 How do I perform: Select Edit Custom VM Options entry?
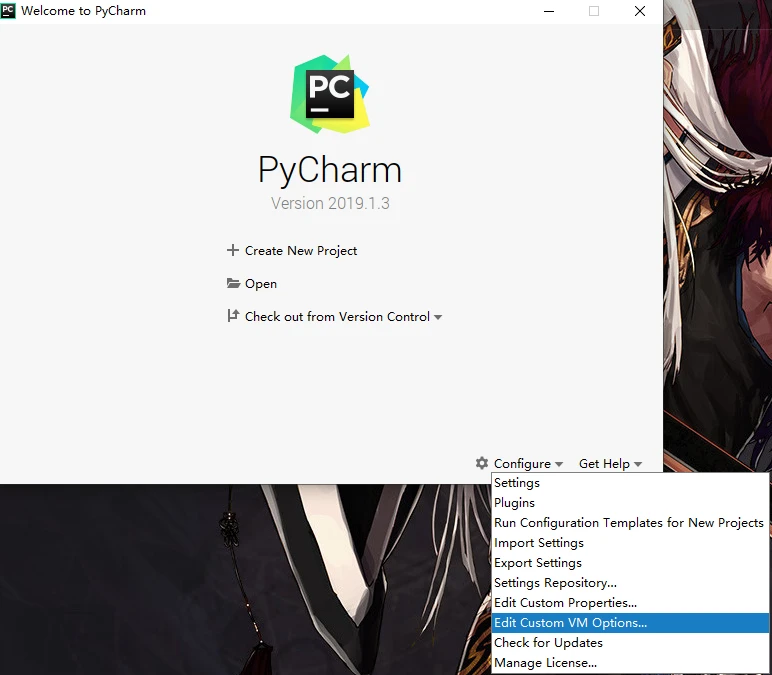pos(570,623)
